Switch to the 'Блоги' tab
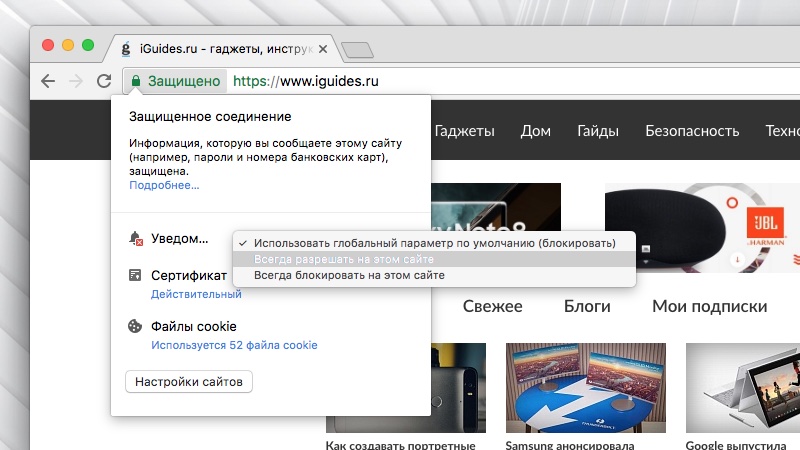 587,306
